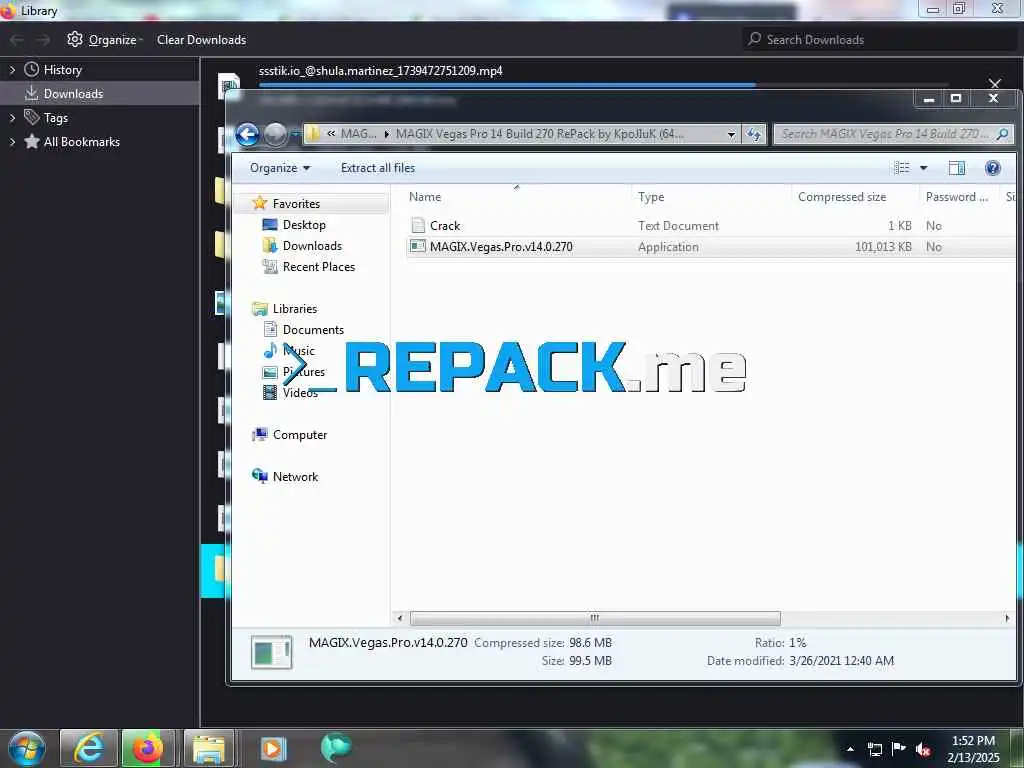This screenshot has height=768, width=1024.
Task: Select Tags in Library sidebar
Action: point(56,118)
